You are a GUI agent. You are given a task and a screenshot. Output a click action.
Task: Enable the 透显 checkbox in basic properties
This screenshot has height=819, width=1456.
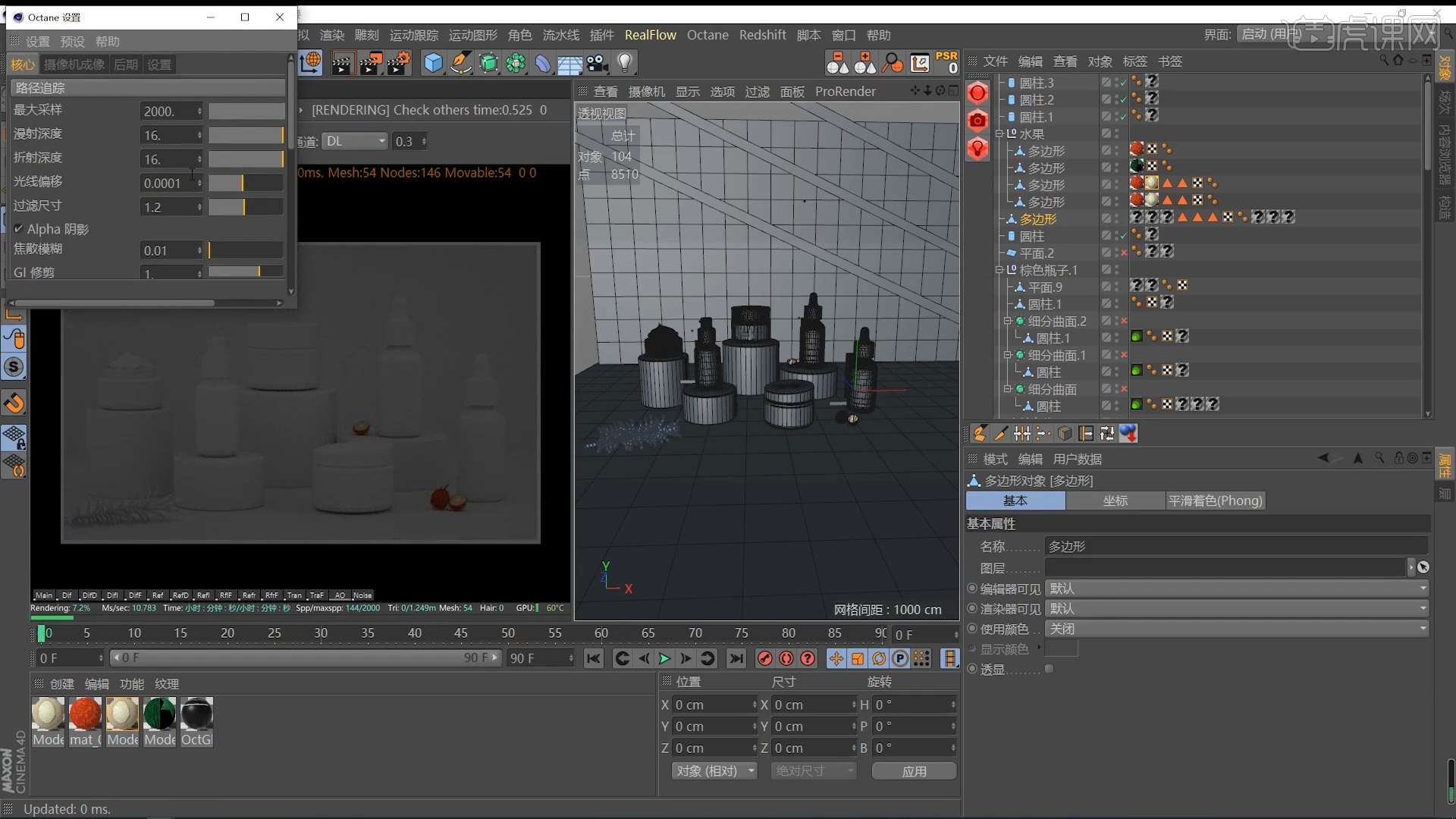[1050, 668]
